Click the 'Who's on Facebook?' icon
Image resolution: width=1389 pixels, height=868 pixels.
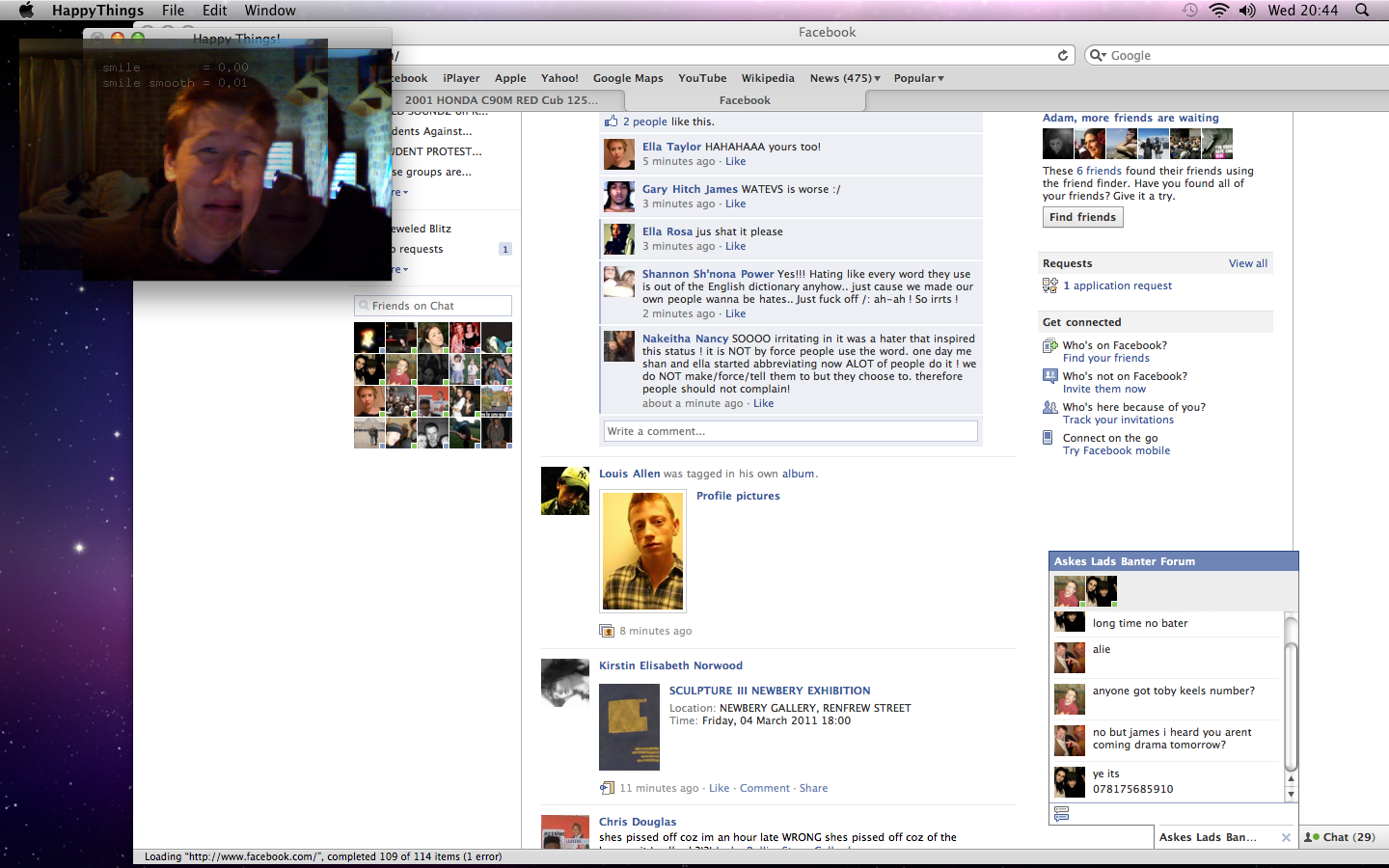[1050, 346]
